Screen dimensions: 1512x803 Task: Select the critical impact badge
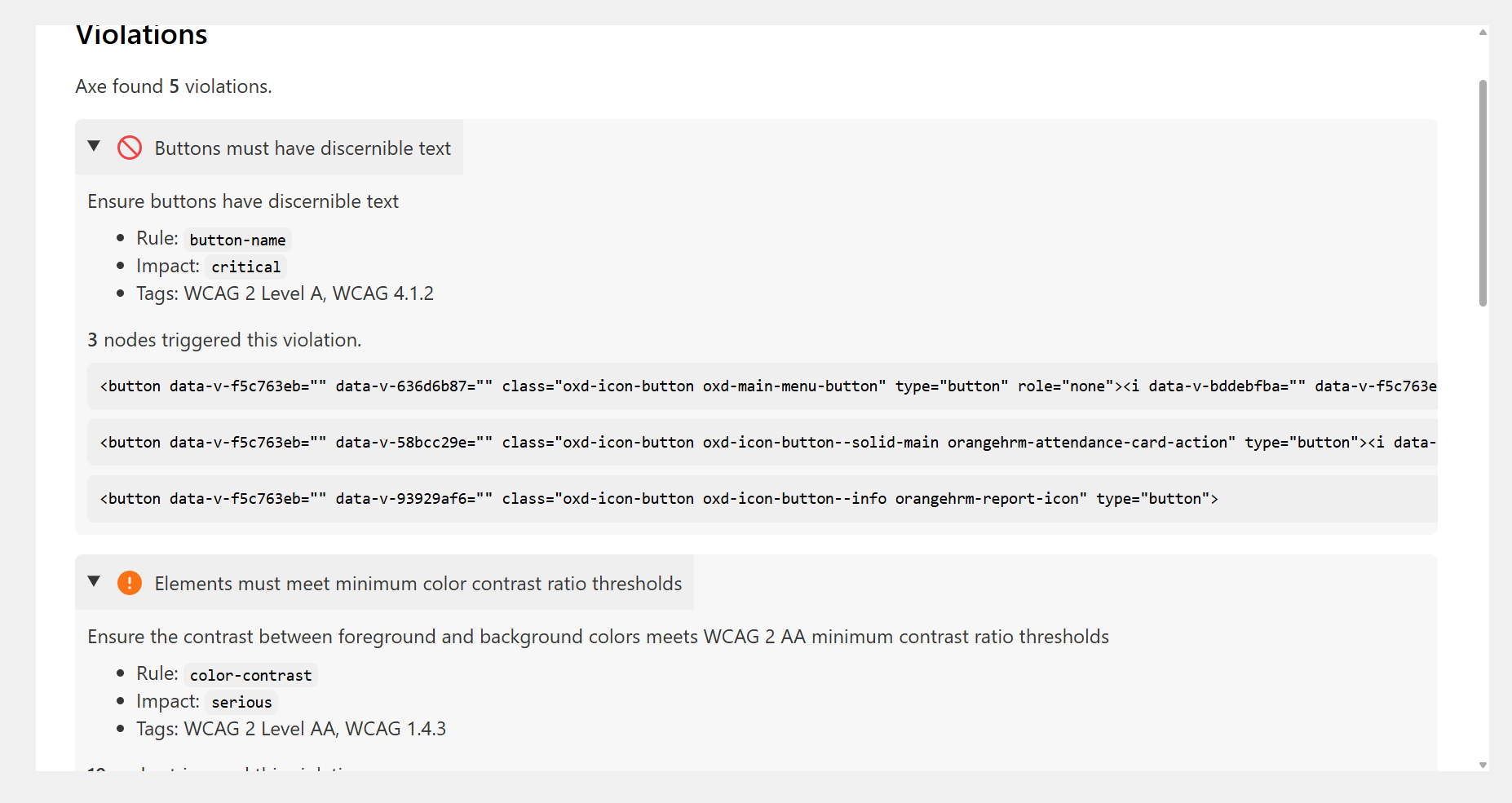[245, 267]
